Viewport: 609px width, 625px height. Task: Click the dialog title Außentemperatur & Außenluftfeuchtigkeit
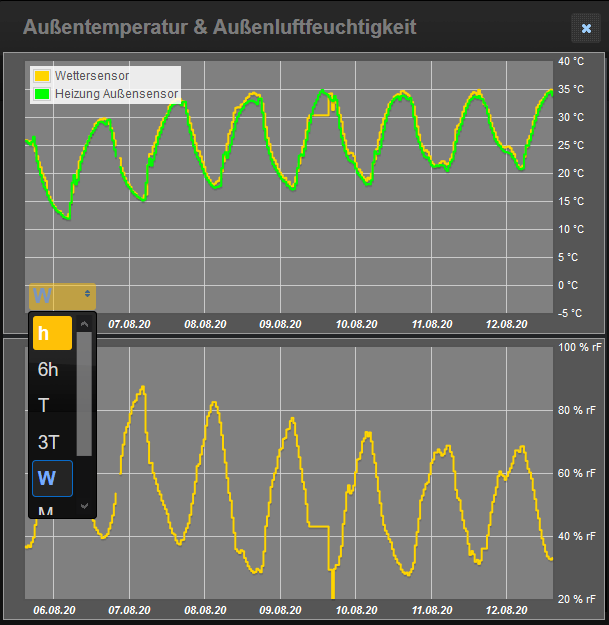(x=220, y=27)
